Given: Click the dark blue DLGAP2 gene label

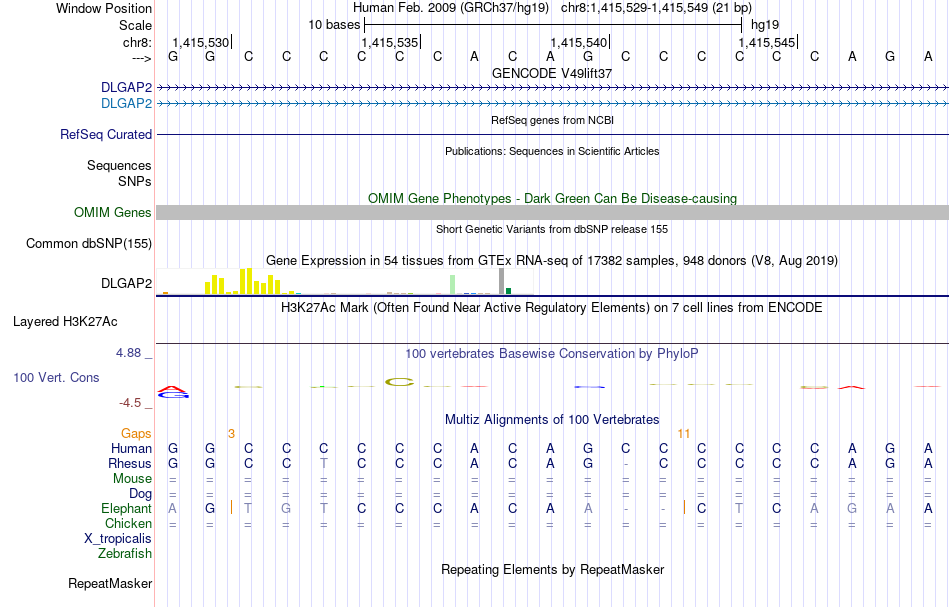Looking at the screenshot, I should click(126, 88).
